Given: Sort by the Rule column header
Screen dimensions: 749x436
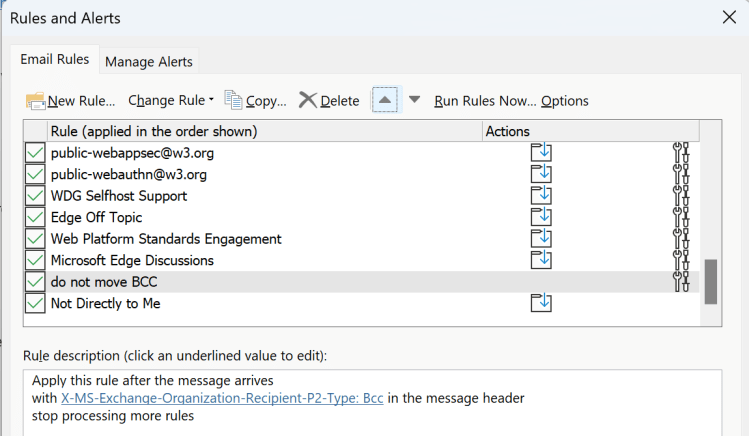Looking at the screenshot, I should [x=154, y=131].
